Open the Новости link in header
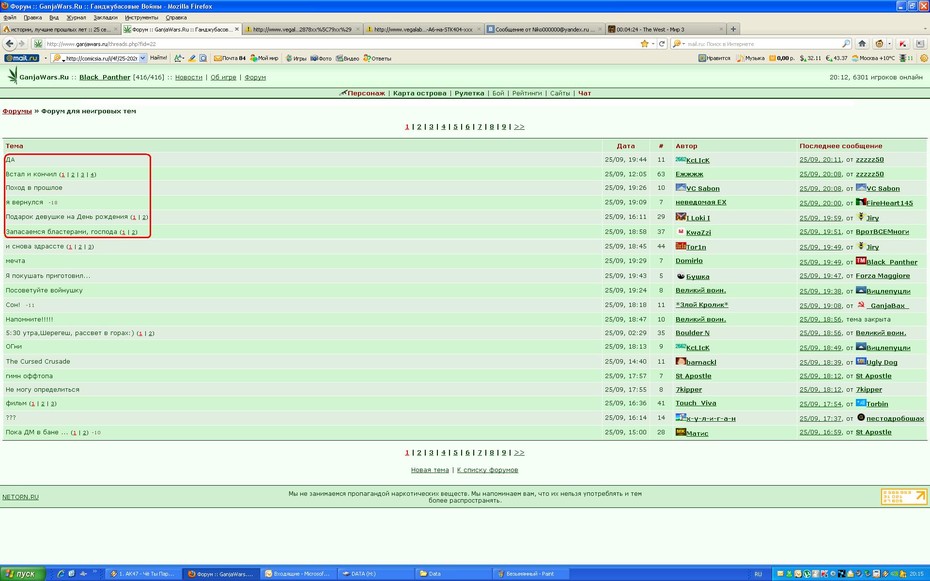Screen dimensions: 930x581 189,77
